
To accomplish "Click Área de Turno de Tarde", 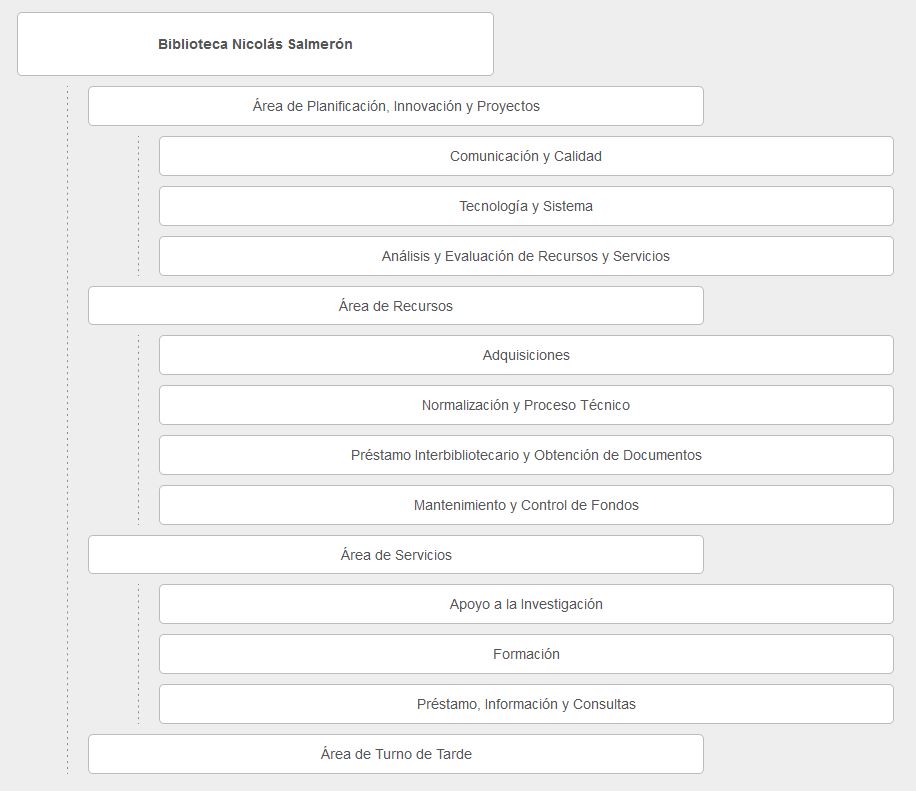I will 395,754.
